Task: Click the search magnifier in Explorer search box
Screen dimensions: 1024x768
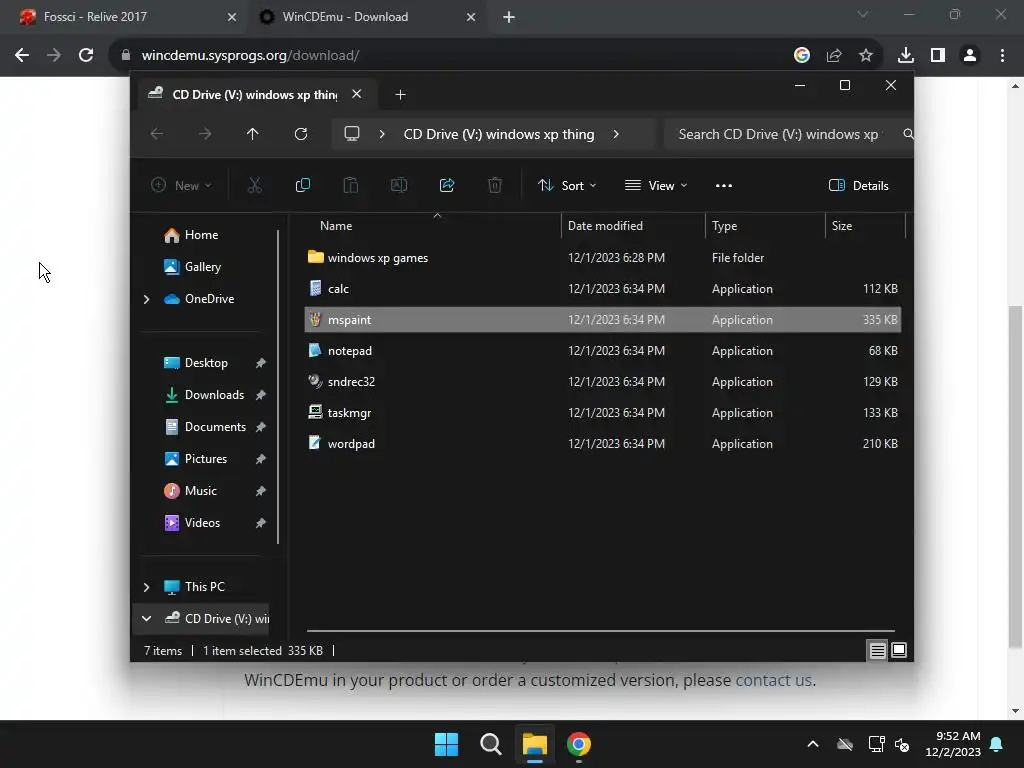Action: (x=908, y=134)
